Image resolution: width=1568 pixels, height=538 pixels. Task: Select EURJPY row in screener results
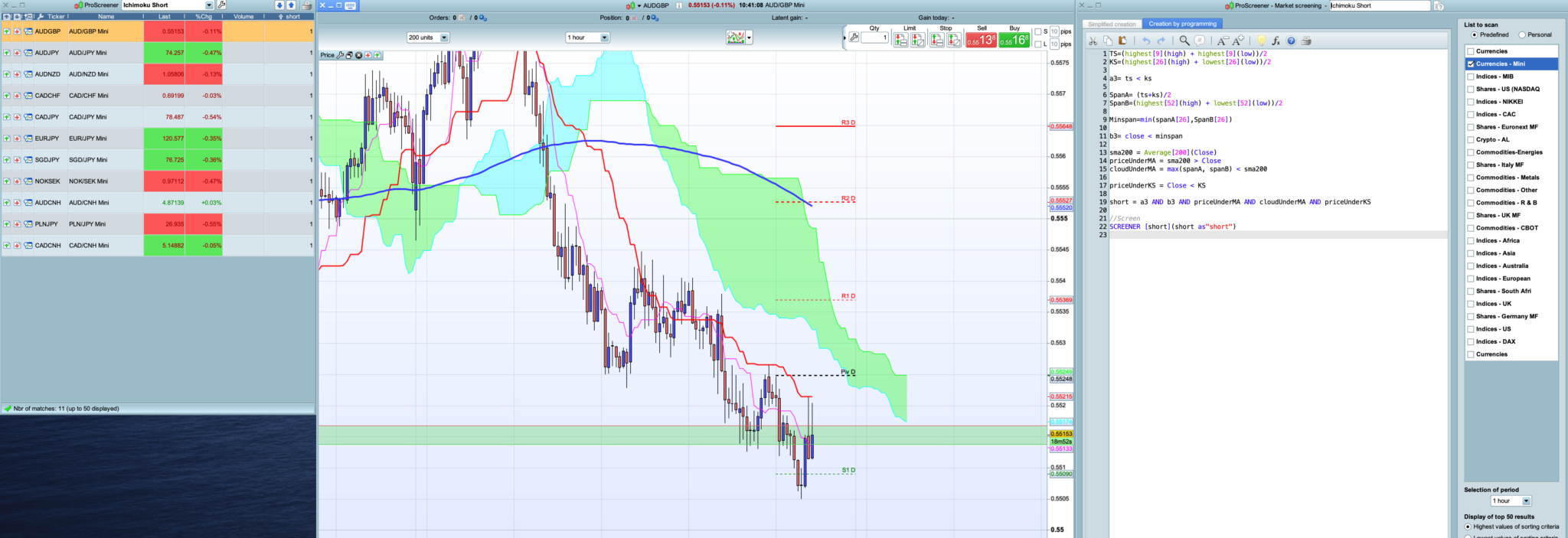point(158,139)
